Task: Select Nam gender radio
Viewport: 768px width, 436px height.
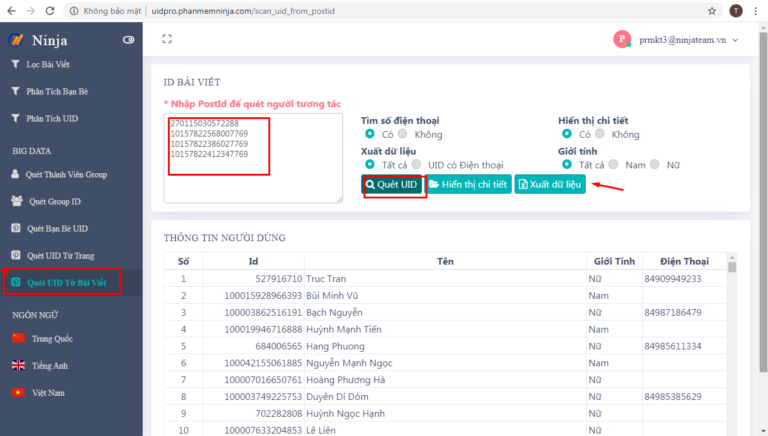Action: 613,164
